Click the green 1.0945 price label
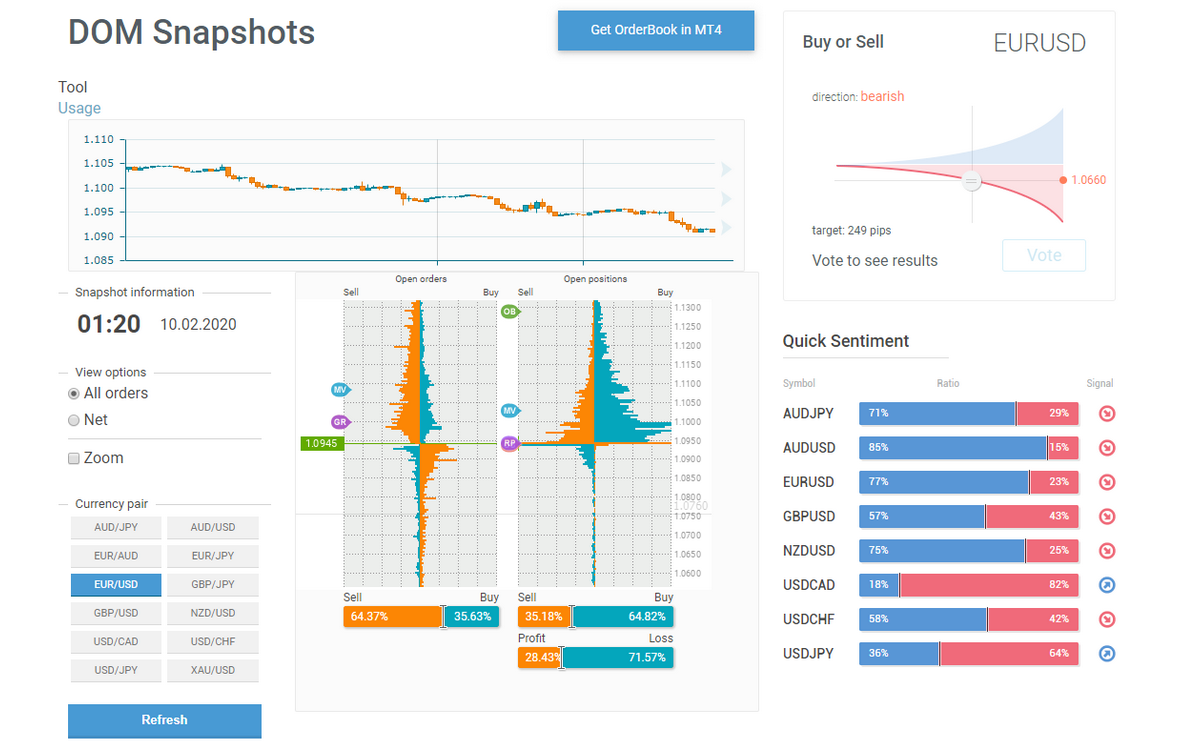 coord(321,442)
